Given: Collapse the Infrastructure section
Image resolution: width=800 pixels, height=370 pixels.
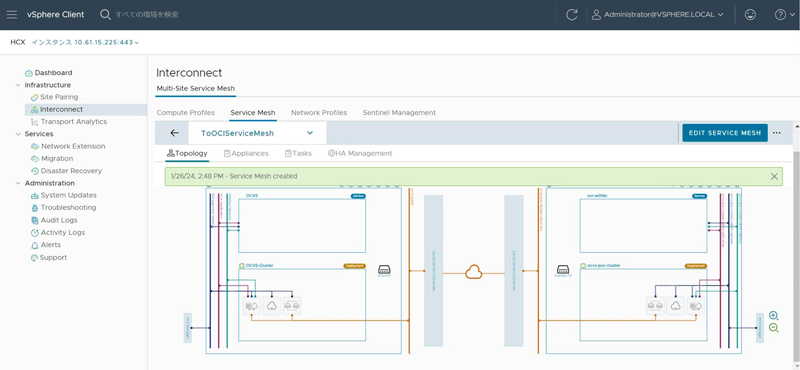Looking at the screenshot, I should tap(18, 85).
